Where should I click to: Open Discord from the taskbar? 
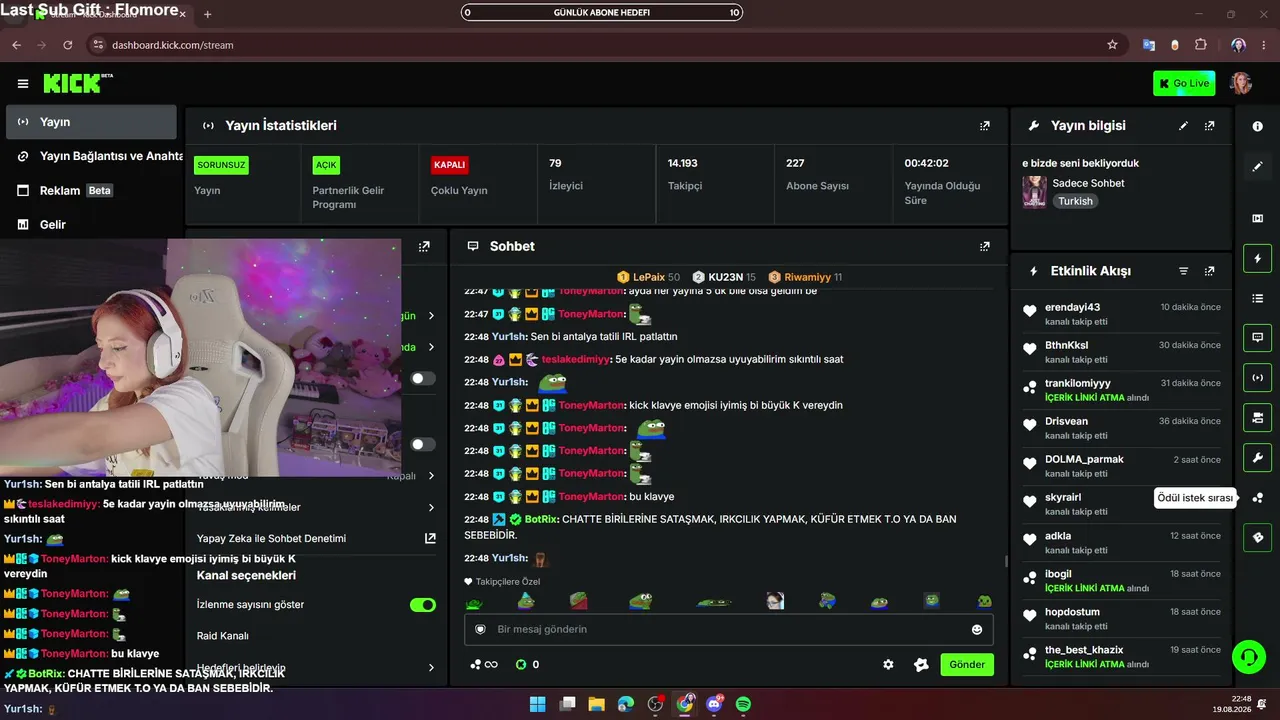coord(714,704)
